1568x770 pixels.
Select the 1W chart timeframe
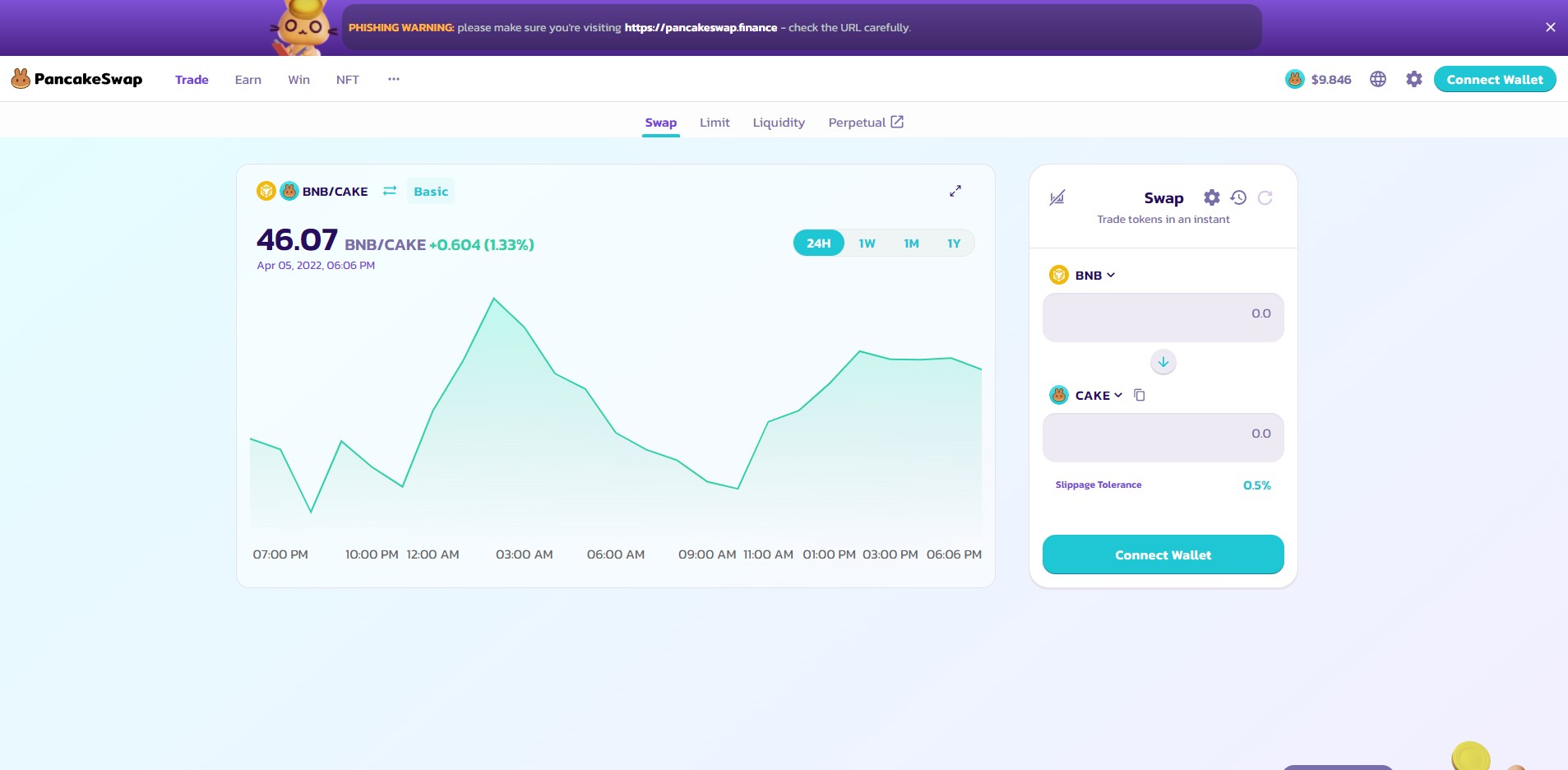pos(867,244)
